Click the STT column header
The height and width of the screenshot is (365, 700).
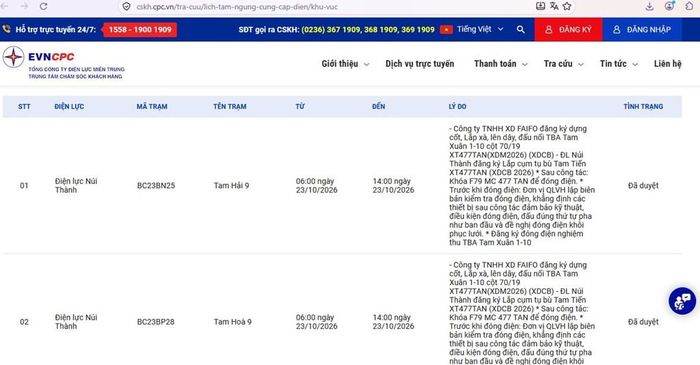coord(24,107)
